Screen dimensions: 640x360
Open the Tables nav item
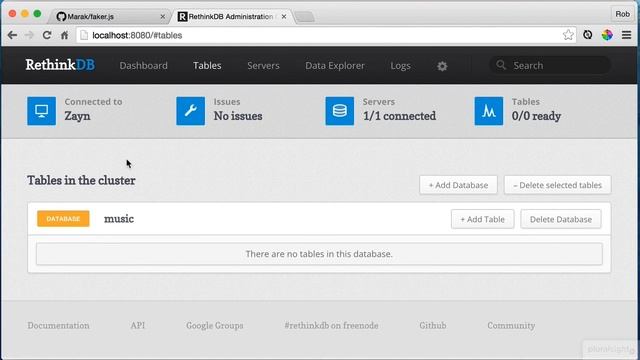tap(207, 65)
